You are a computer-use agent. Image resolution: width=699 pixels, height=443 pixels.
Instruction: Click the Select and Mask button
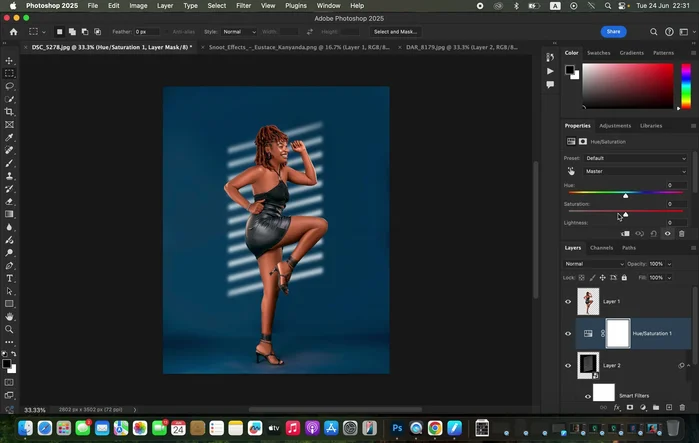[396, 31]
